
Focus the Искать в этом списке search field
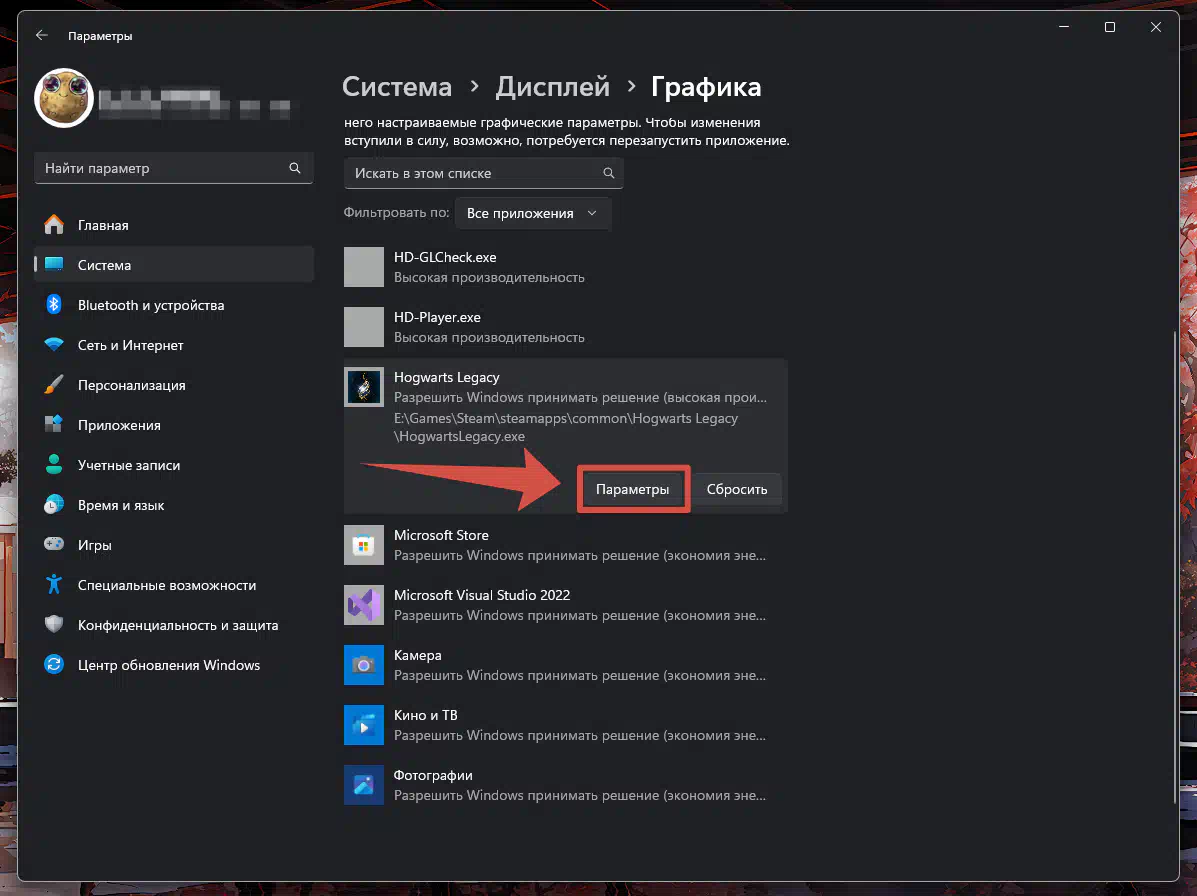point(484,173)
